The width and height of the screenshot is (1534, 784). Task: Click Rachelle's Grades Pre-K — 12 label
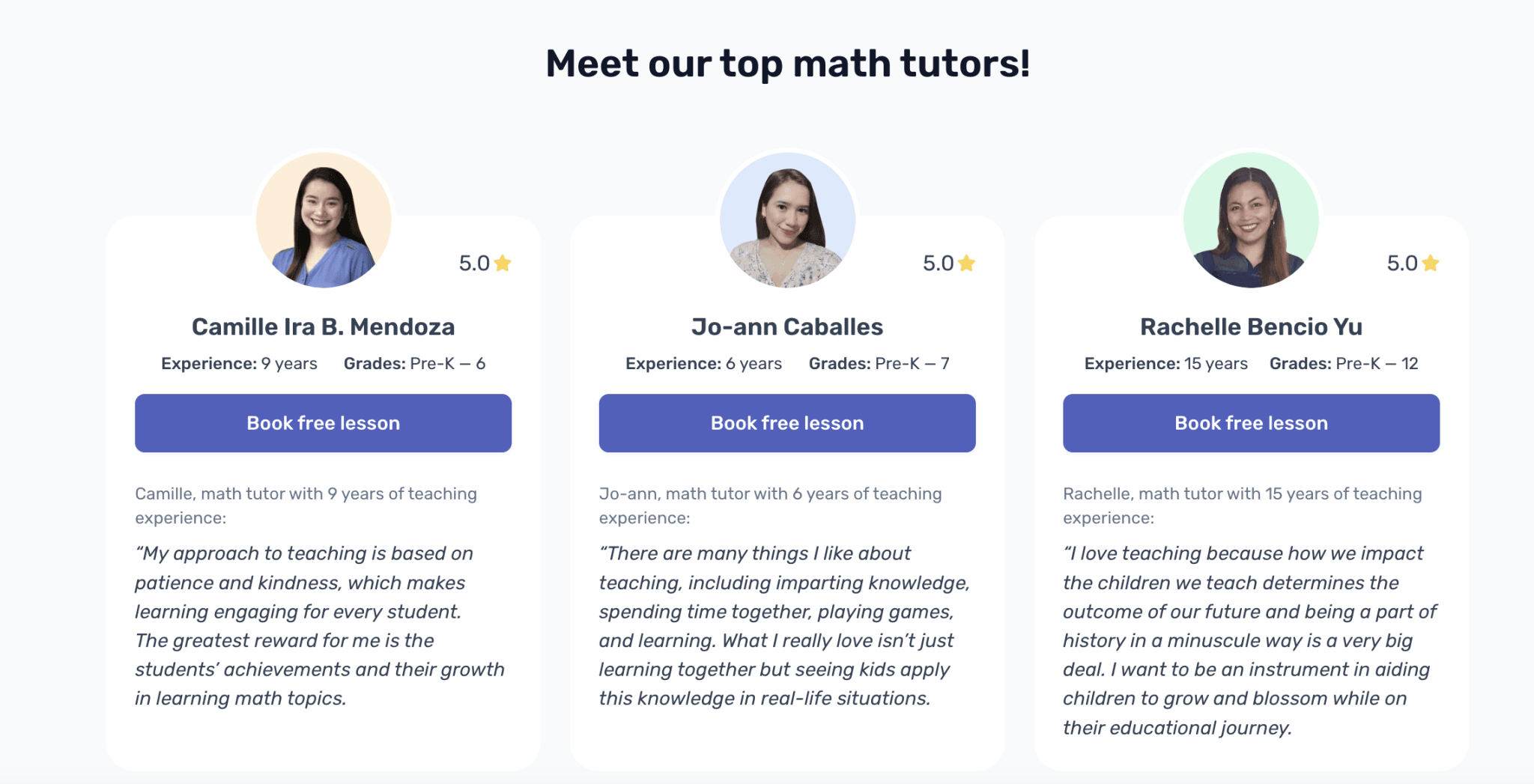click(1343, 363)
